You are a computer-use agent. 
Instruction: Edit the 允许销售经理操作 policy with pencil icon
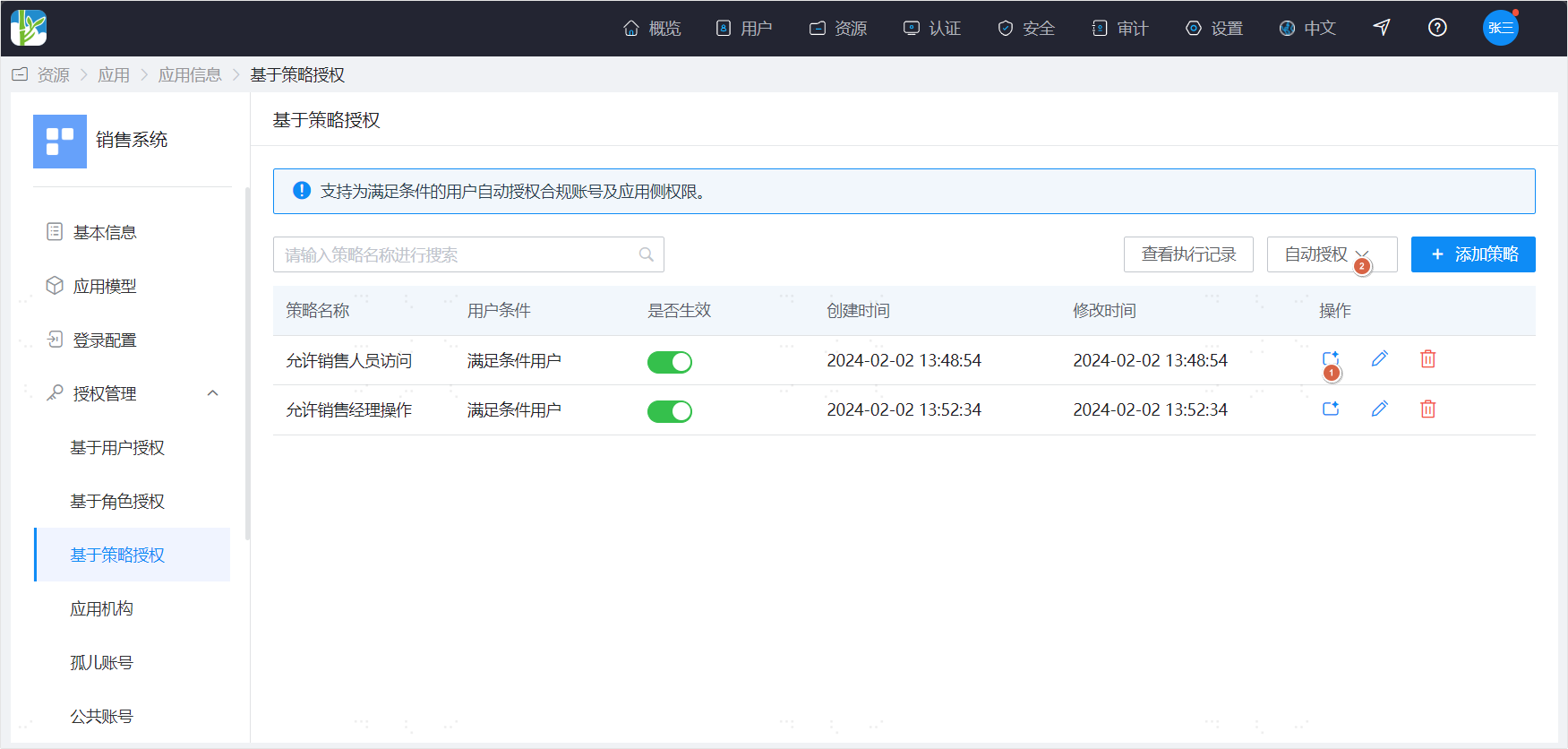[x=1379, y=409]
